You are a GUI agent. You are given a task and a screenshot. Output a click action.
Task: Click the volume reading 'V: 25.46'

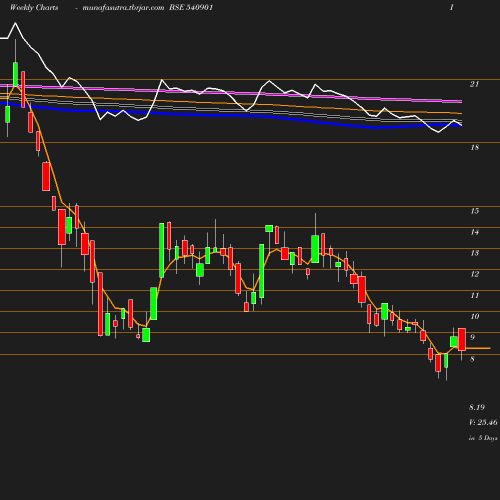[x=483, y=422]
